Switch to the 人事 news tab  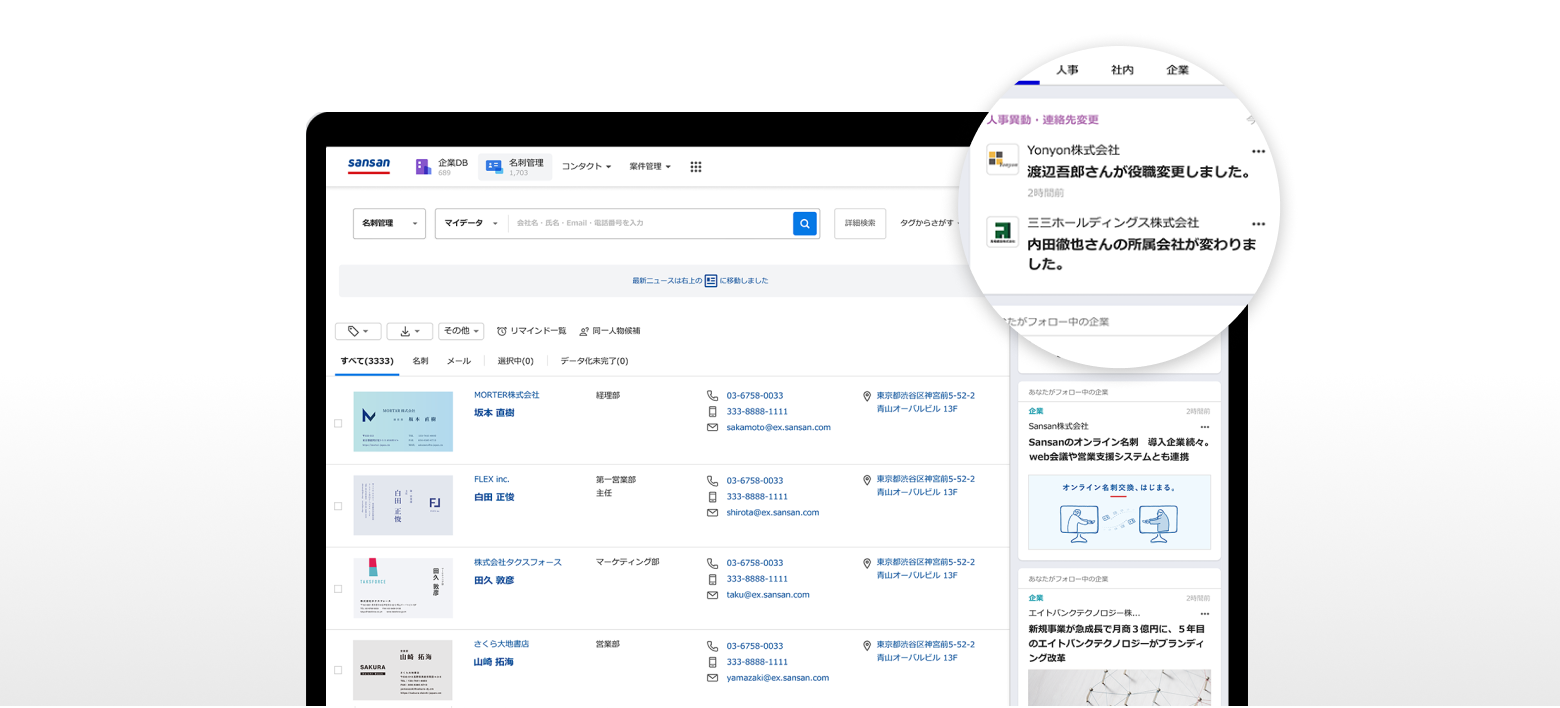[x=1067, y=70]
